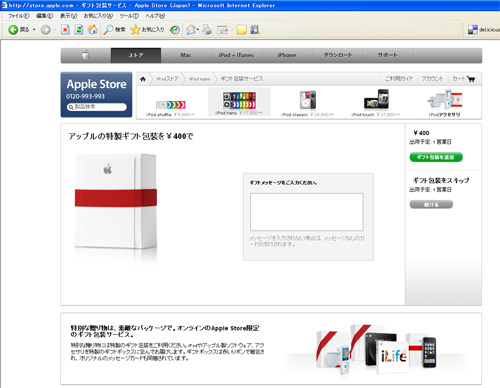
Task: Select the ダウンロード navigation tab
Action: [337, 55]
